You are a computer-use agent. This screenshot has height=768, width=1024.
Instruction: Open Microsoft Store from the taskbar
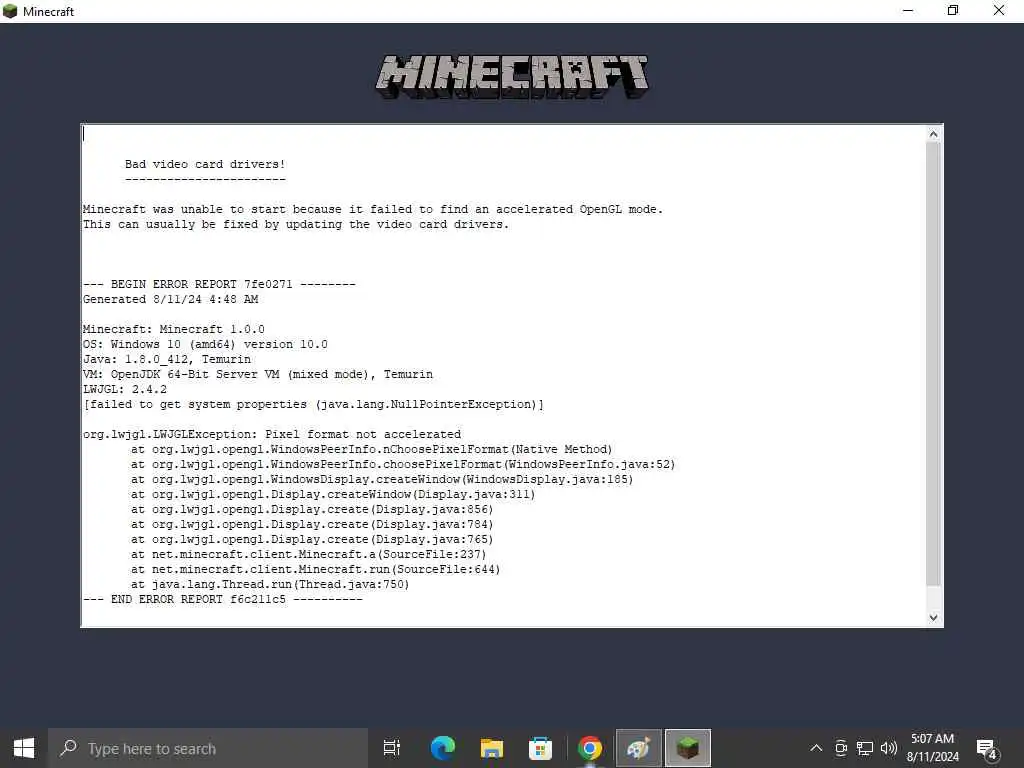tap(541, 748)
